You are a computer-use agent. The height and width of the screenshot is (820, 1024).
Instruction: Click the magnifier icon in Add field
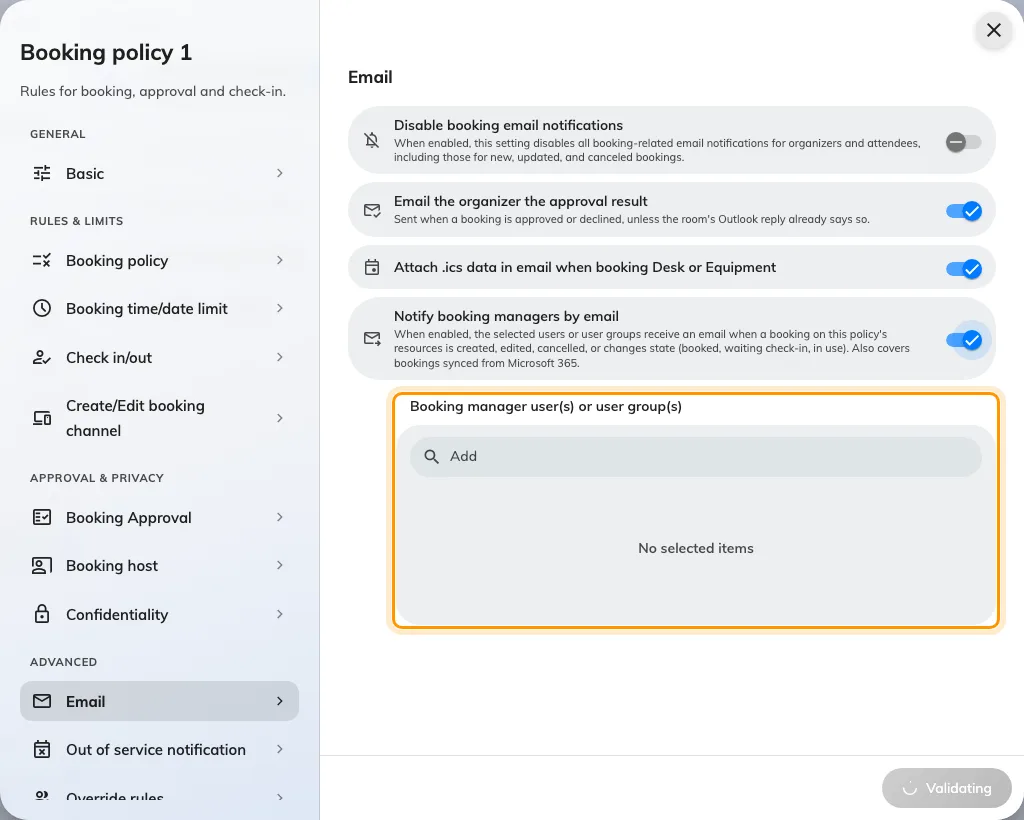[431, 456]
